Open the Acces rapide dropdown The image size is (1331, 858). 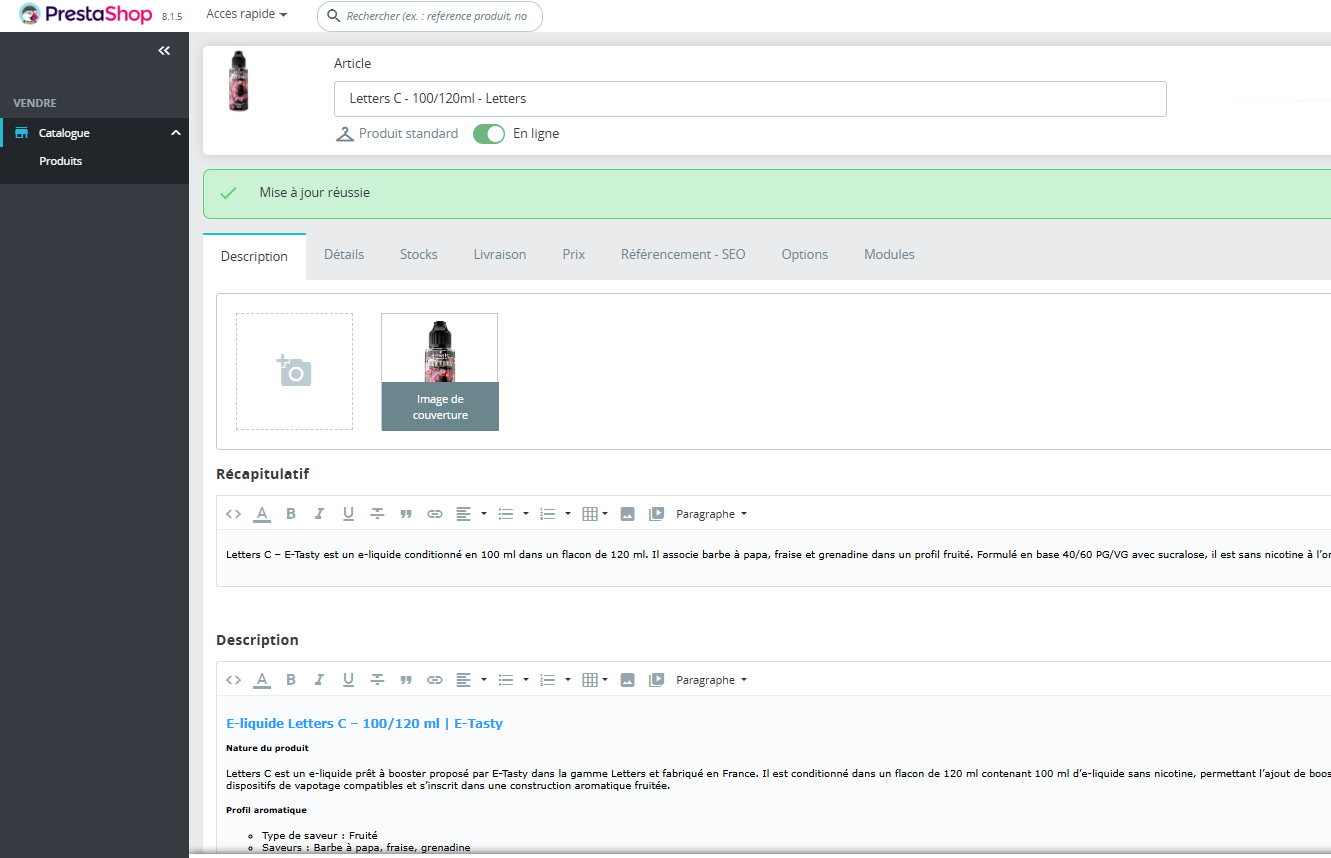coord(247,15)
